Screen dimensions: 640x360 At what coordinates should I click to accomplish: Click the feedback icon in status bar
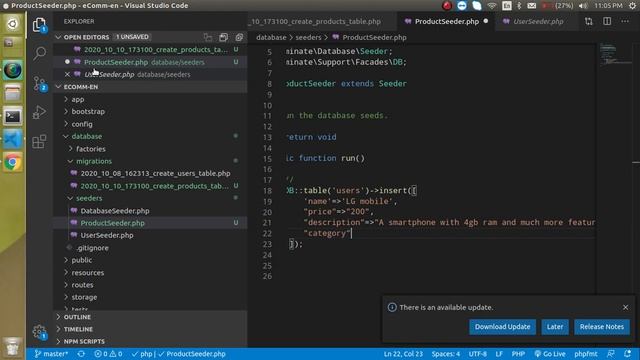click(x=611, y=354)
